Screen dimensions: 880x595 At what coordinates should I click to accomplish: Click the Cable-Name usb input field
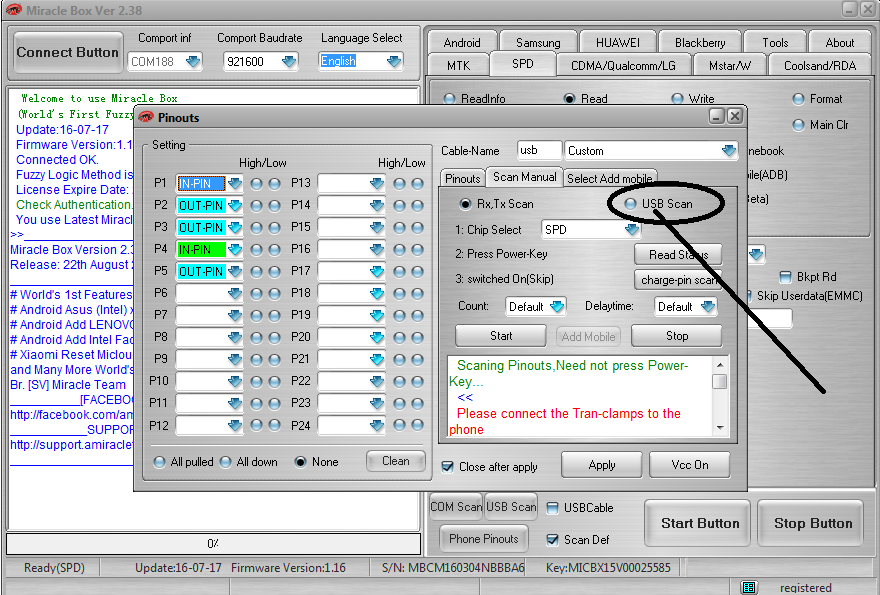(x=539, y=150)
